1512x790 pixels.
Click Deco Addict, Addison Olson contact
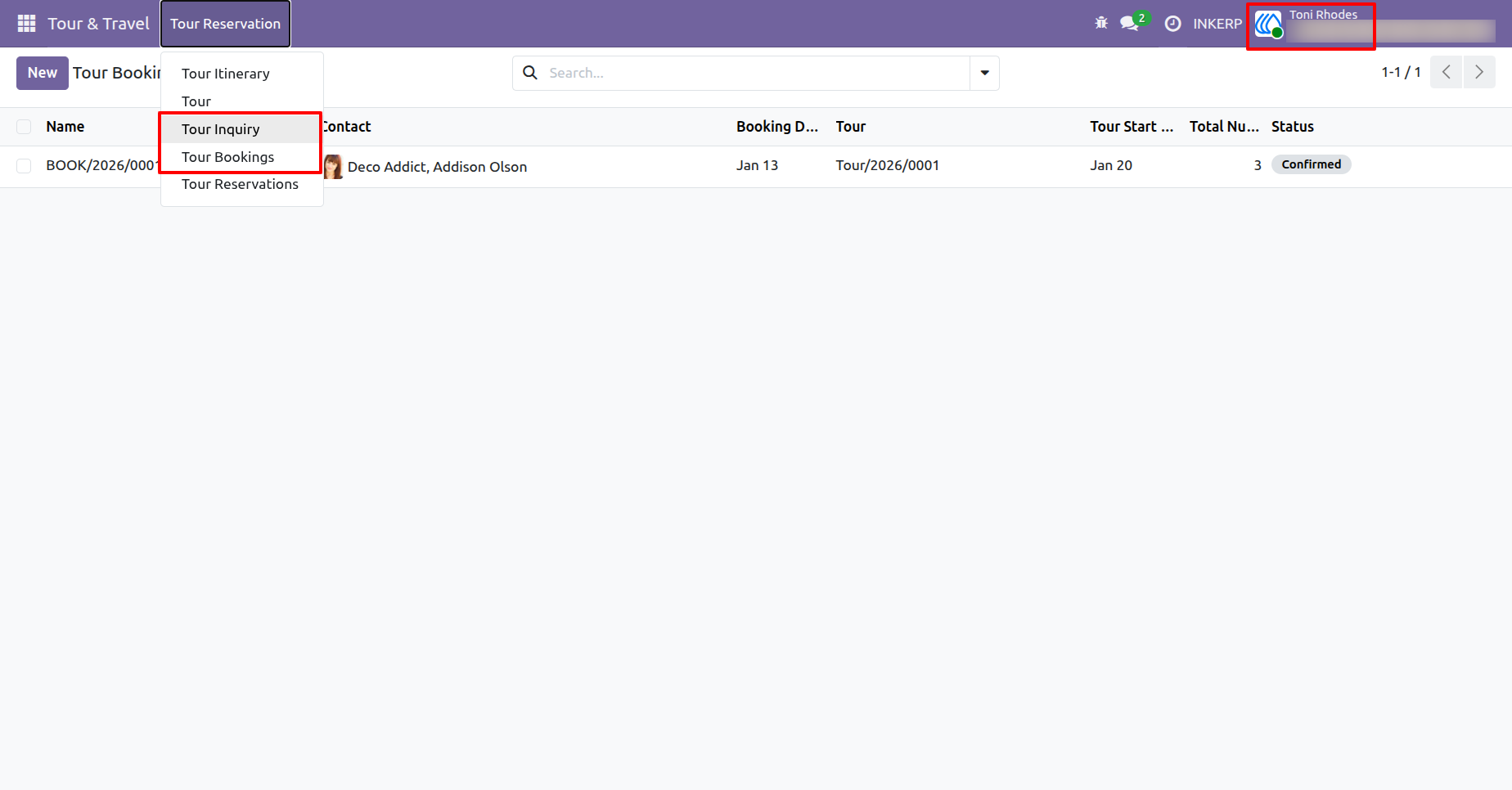pyautogui.click(x=437, y=167)
